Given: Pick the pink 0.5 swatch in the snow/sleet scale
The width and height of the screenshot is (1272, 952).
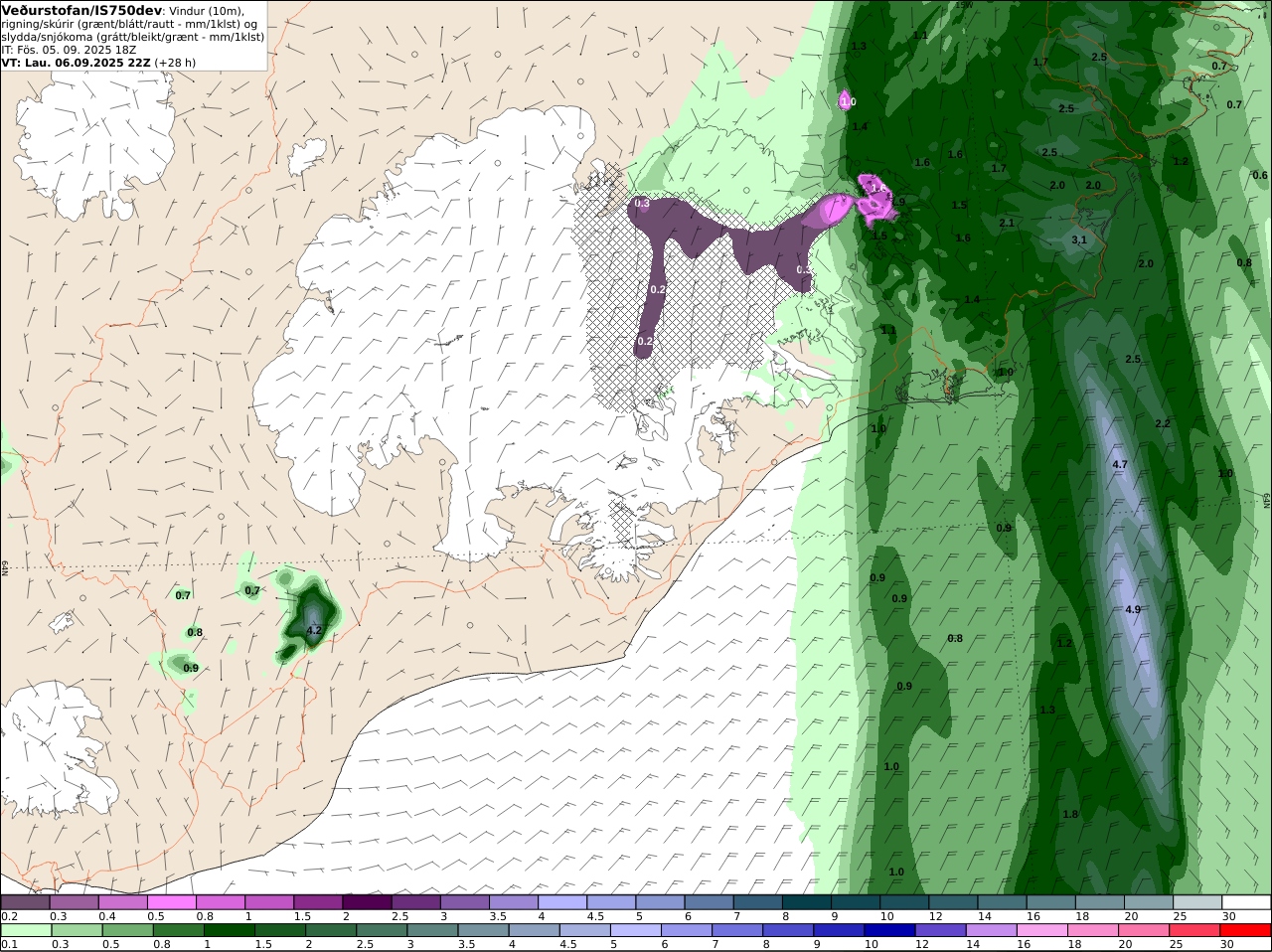Looking at the screenshot, I should point(171,902).
